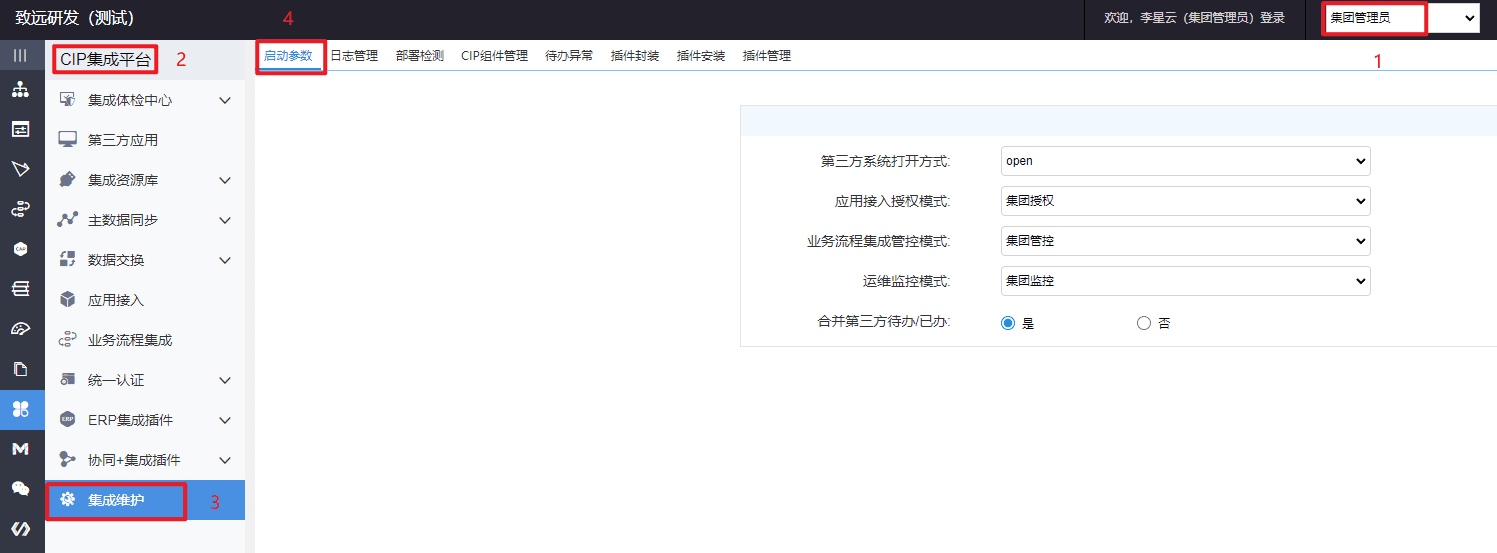Screen dimensions: 1497x553
Task: Expand the 集成资源库 chevron
Action: [x=225, y=180]
